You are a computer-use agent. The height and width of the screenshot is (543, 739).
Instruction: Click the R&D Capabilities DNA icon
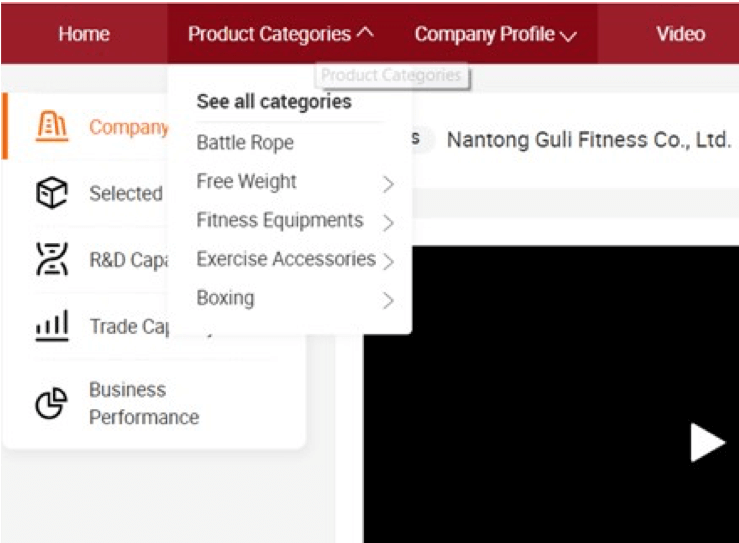pos(52,259)
